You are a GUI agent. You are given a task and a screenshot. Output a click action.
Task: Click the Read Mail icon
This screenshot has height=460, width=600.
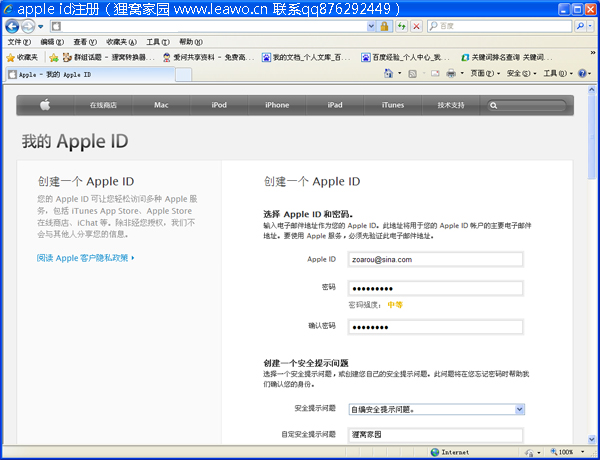coord(435,73)
